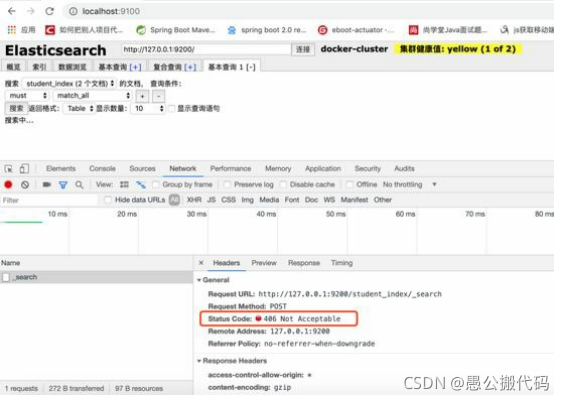Go back with browser back arrow
Screen dimensions: 564x400
click(12, 11)
